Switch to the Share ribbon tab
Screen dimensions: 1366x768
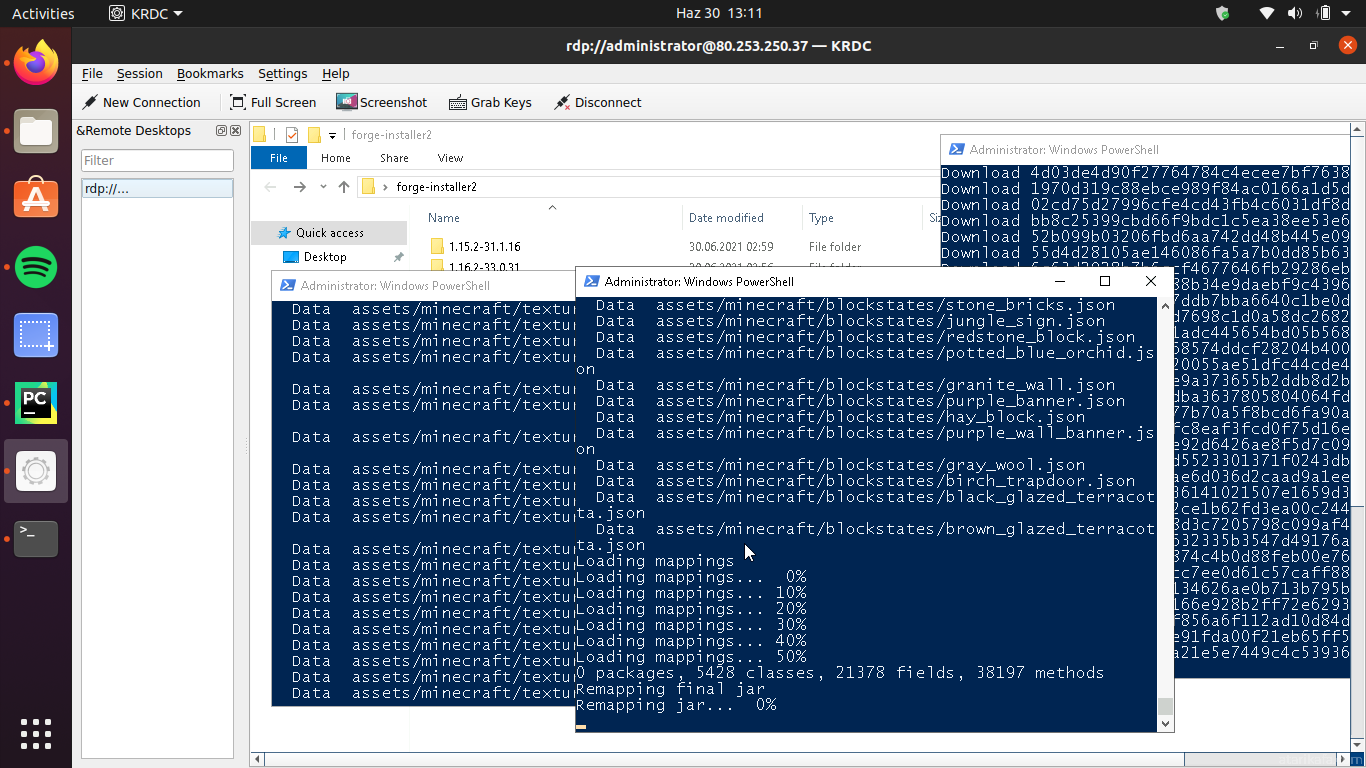pos(394,158)
